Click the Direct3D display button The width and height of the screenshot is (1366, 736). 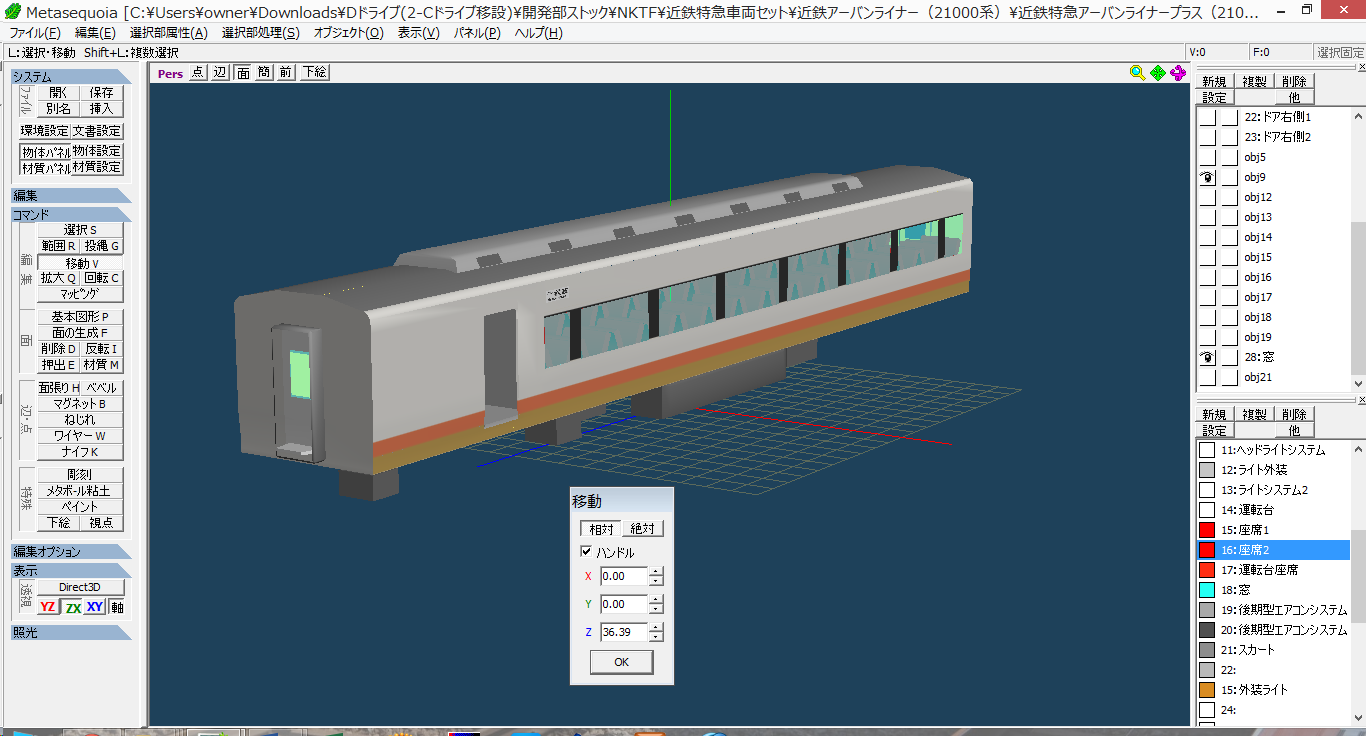coord(81,587)
